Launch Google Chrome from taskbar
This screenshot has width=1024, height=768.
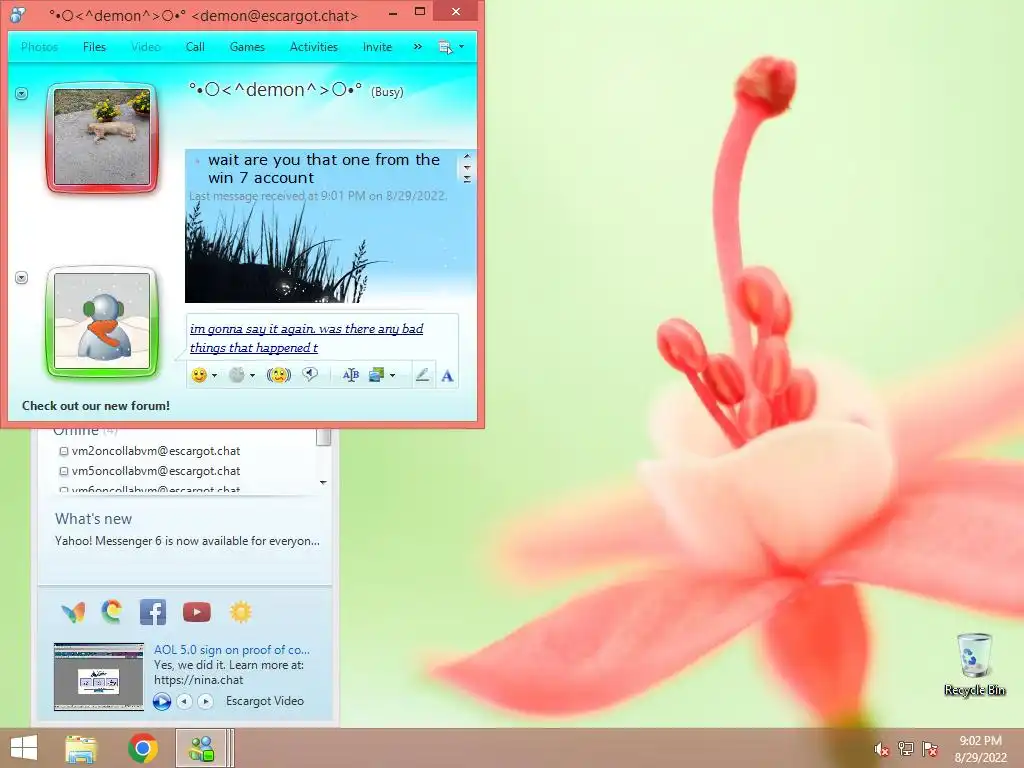click(x=143, y=748)
